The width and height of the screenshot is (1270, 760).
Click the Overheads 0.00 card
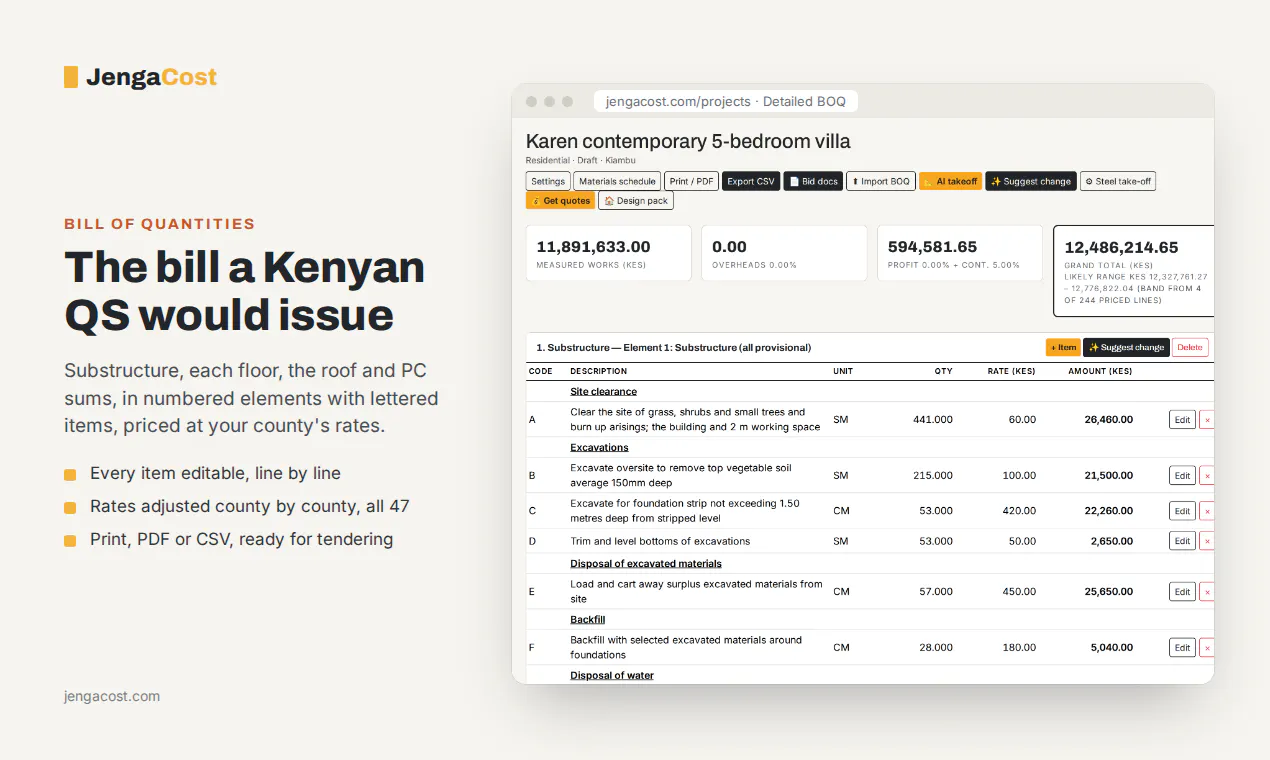click(784, 253)
